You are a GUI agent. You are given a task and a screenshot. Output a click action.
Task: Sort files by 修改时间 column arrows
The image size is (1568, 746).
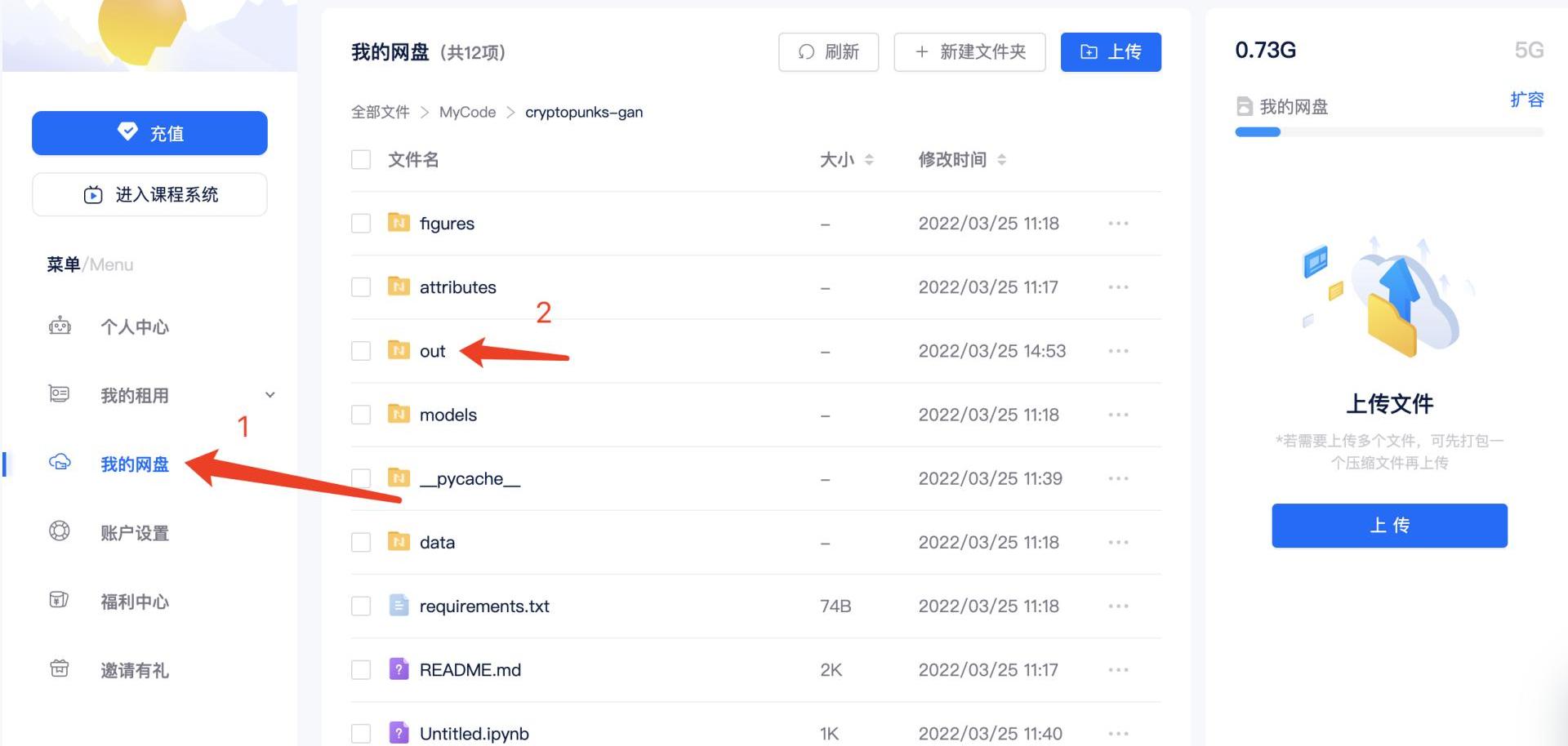[x=1001, y=160]
